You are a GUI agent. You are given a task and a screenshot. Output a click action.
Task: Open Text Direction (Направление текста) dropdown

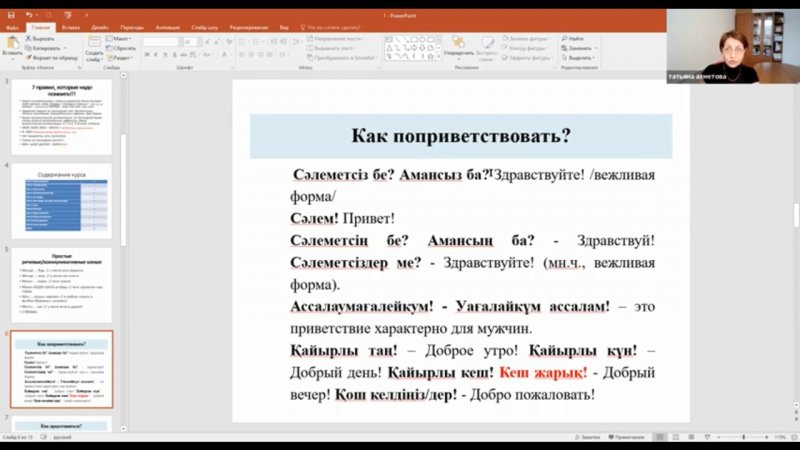[x=335, y=39]
